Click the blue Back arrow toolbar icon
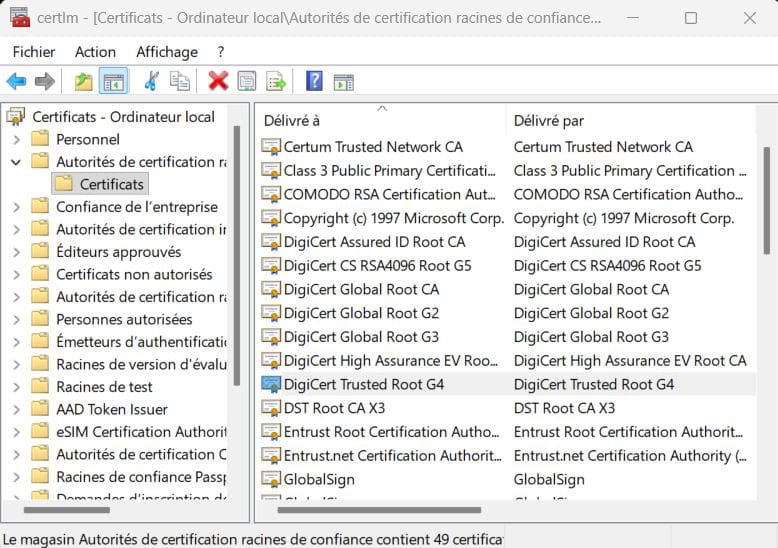 (16, 81)
